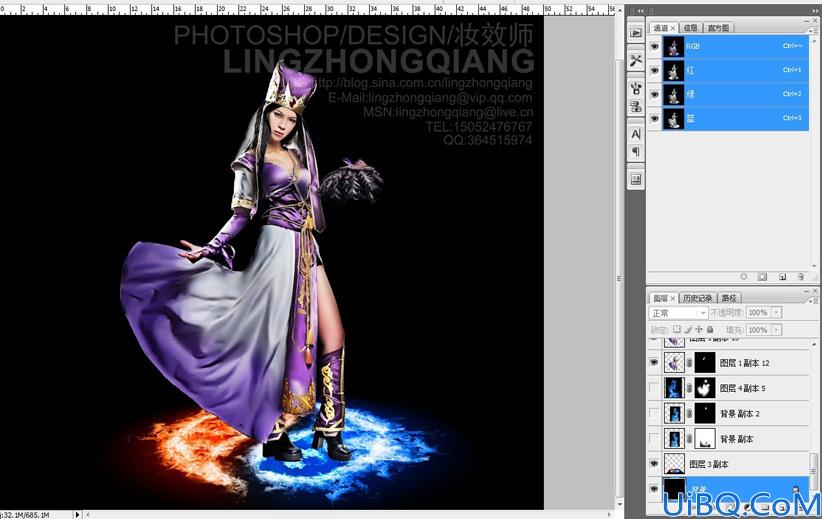Image resolution: width=822 pixels, height=519 pixels.
Task: Select layer mask thumbnail of 图层 4 副本 5
Action: pyautogui.click(x=705, y=388)
